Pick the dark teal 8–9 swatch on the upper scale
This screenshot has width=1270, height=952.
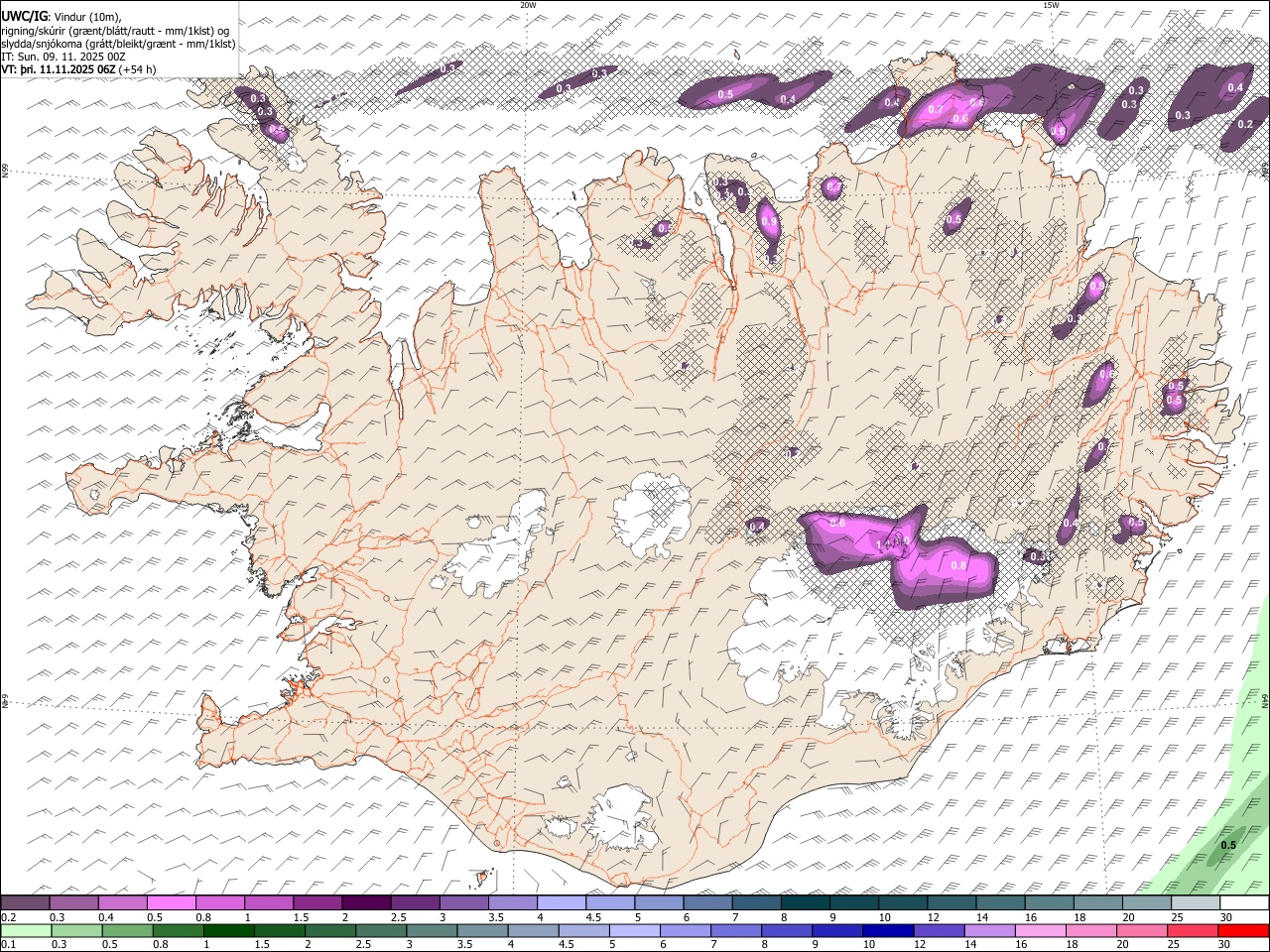coord(805,902)
